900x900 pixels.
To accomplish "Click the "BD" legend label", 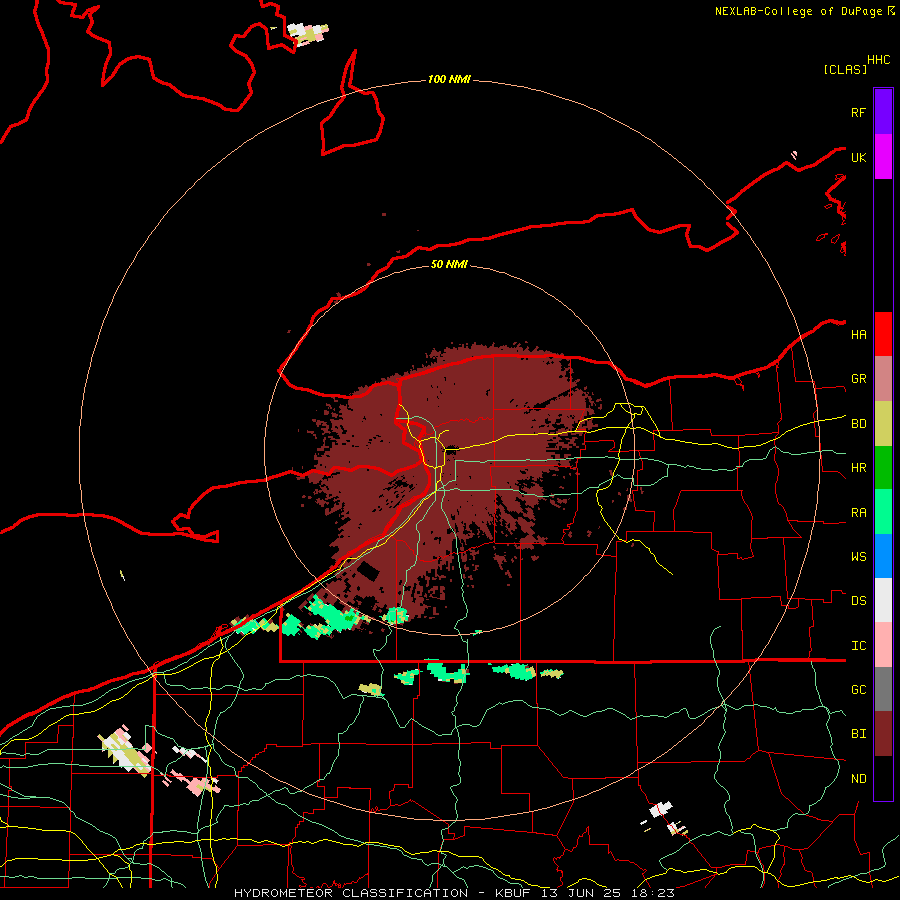I will pyautogui.click(x=858, y=424).
